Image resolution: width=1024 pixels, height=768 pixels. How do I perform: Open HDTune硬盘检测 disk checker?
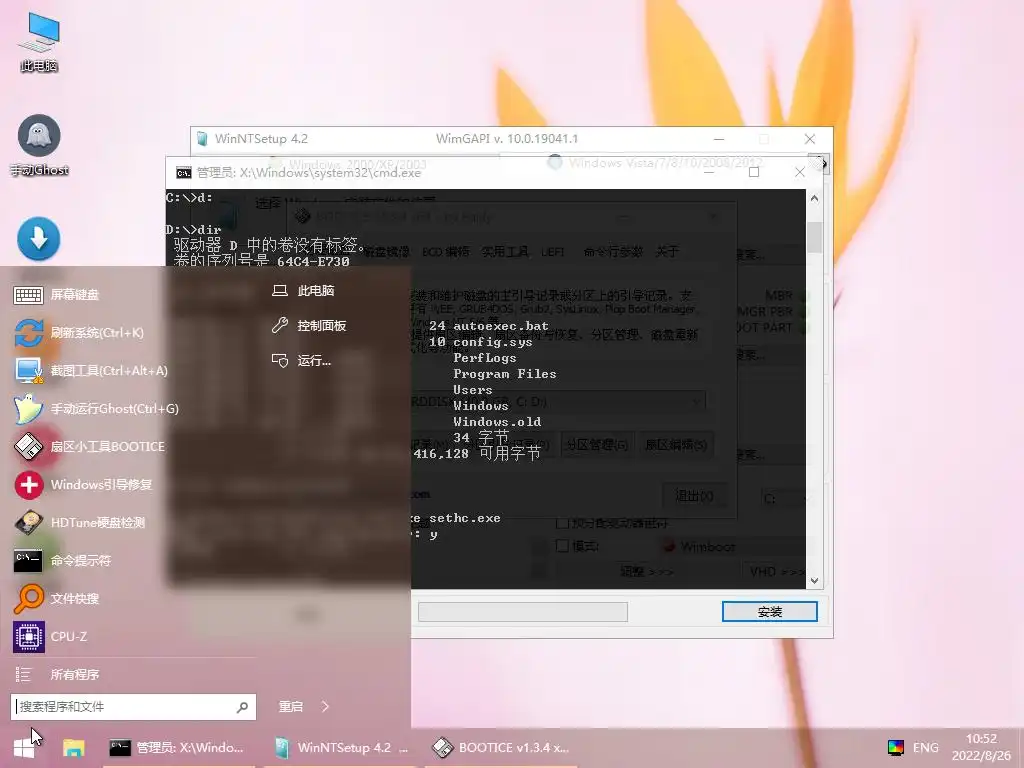(79, 522)
